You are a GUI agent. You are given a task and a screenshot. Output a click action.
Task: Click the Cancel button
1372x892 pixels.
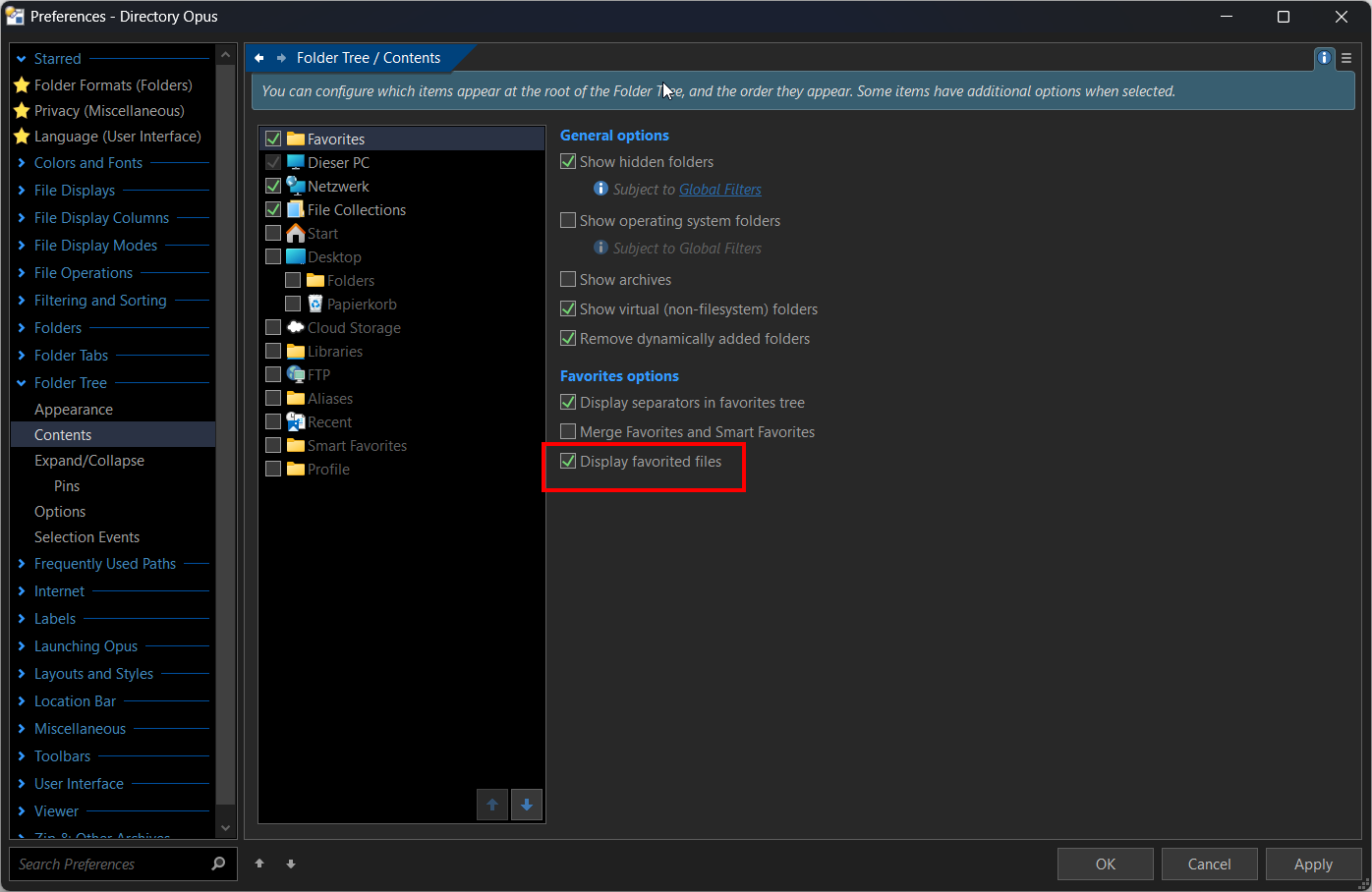1210,864
